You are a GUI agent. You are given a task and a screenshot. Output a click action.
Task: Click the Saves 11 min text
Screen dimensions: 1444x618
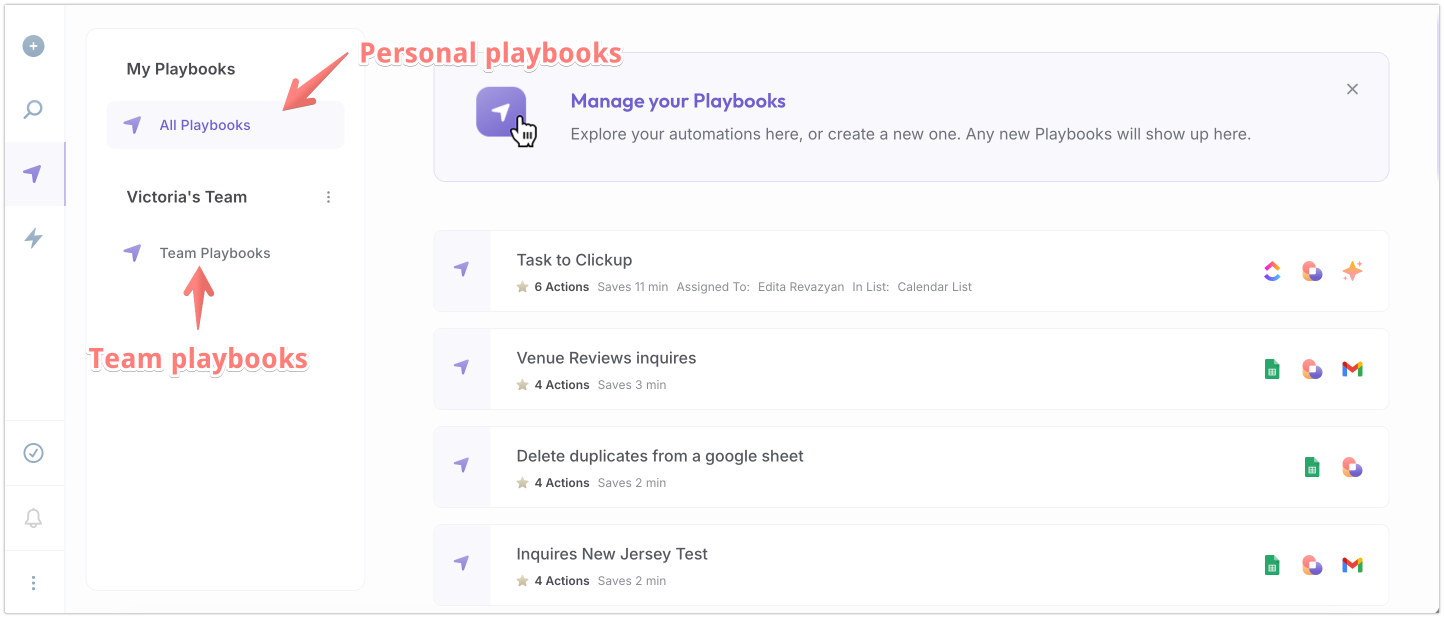pos(633,287)
